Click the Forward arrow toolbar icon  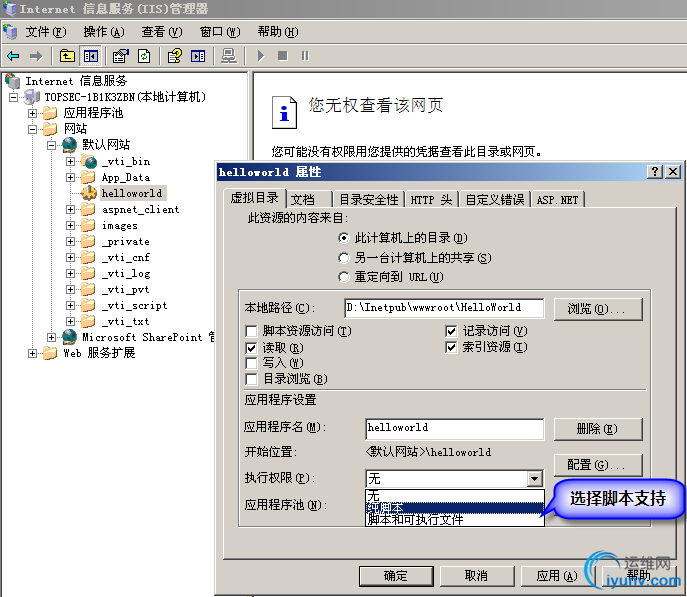point(36,56)
